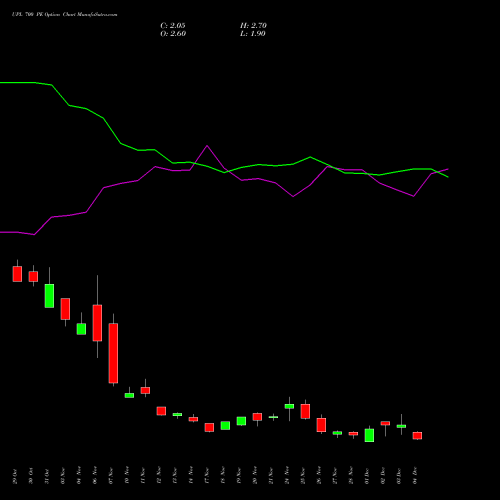500x500 pixels.
Task: Select the '29 Oct' date label
Action: [15, 476]
